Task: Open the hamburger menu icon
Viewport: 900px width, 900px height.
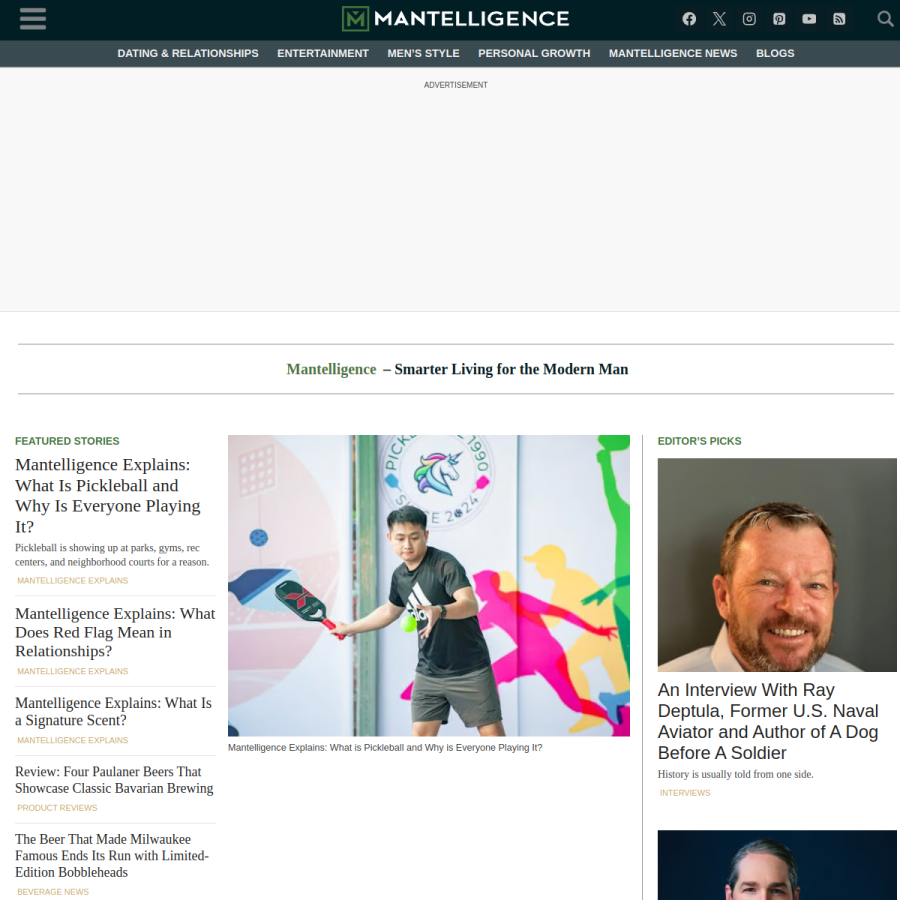Action: pos(33,18)
